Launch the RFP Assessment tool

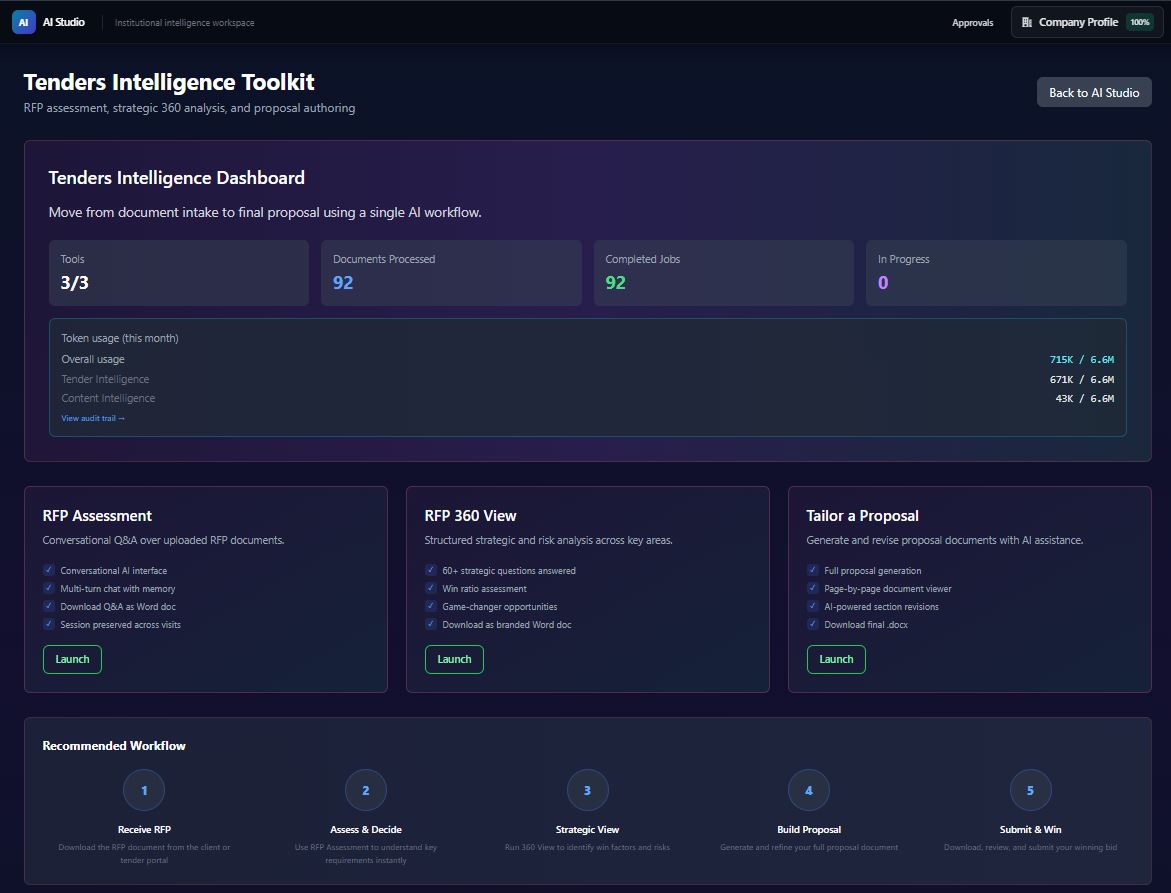[x=72, y=659]
